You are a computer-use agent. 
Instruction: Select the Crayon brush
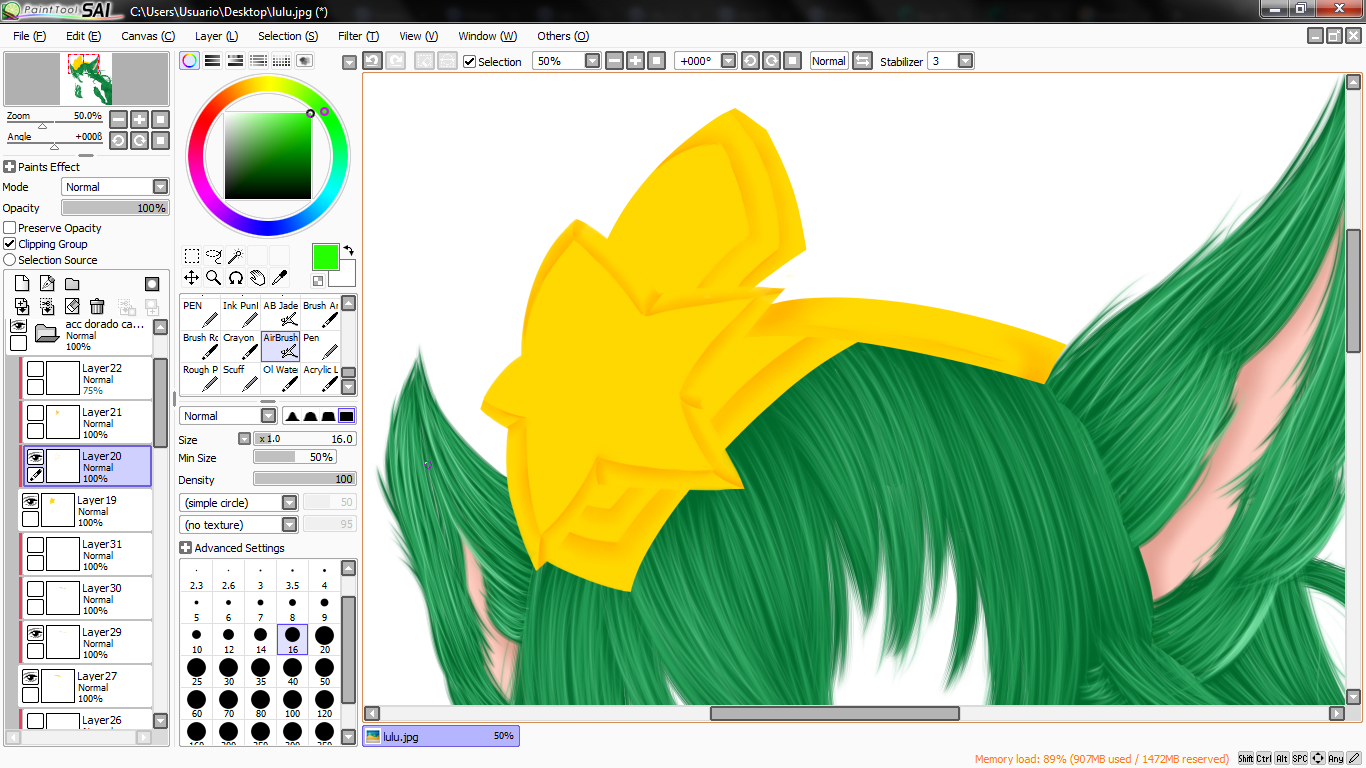[240, 346]
